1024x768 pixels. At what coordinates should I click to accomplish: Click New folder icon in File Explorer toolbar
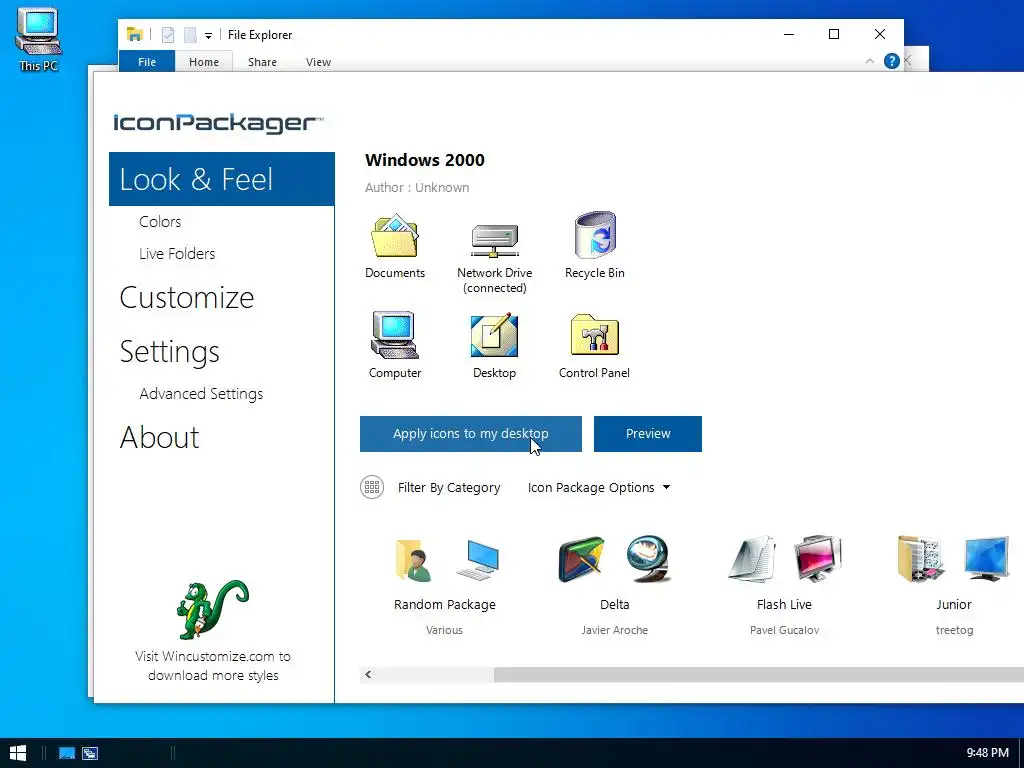click(190, 35)
